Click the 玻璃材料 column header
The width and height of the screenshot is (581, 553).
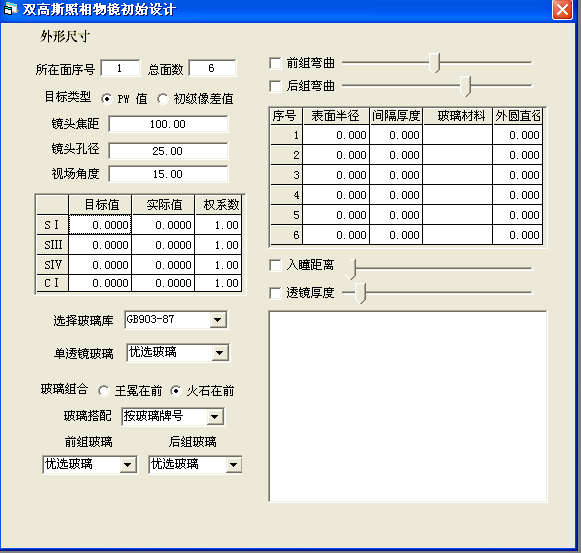point(458,116)
